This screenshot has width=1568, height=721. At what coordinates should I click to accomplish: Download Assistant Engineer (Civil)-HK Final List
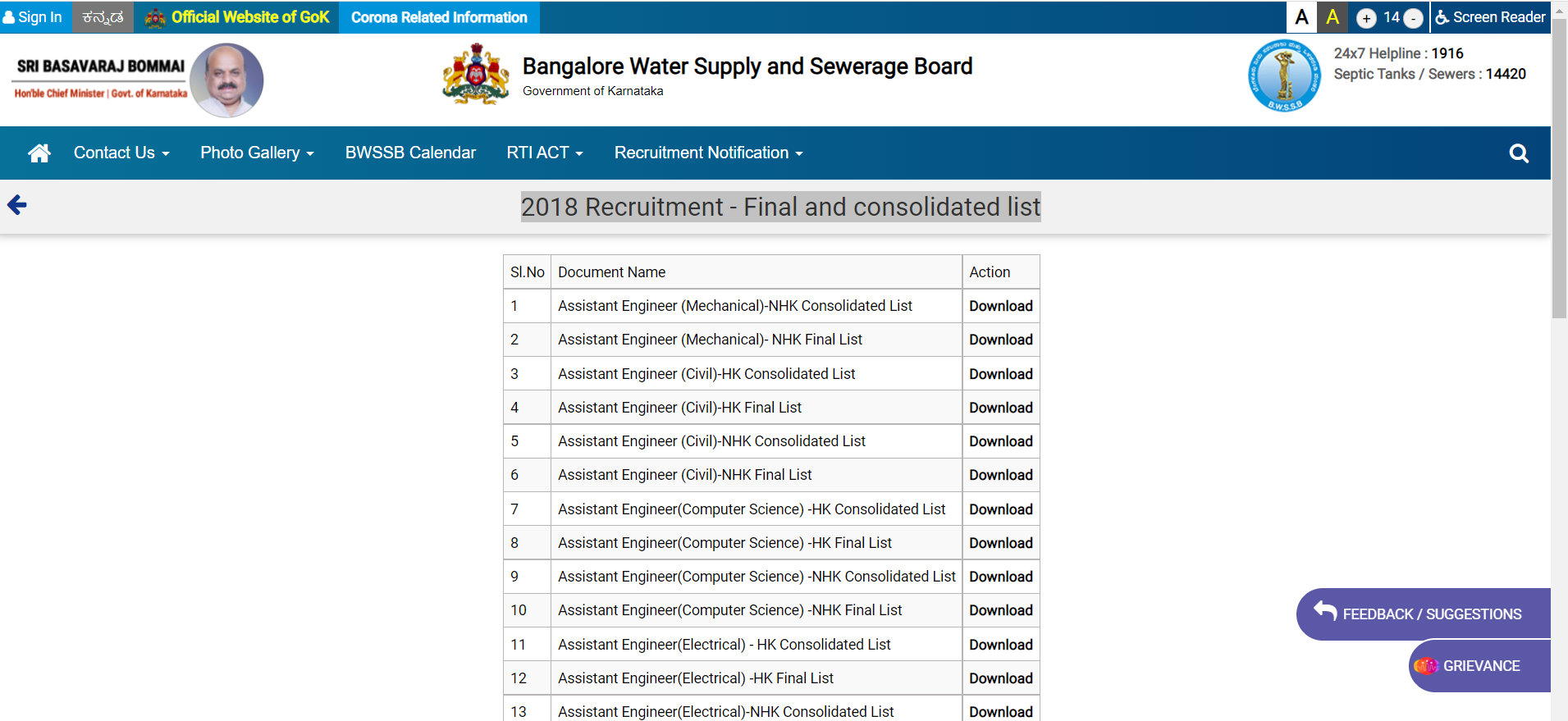(x=1000, y=408)
